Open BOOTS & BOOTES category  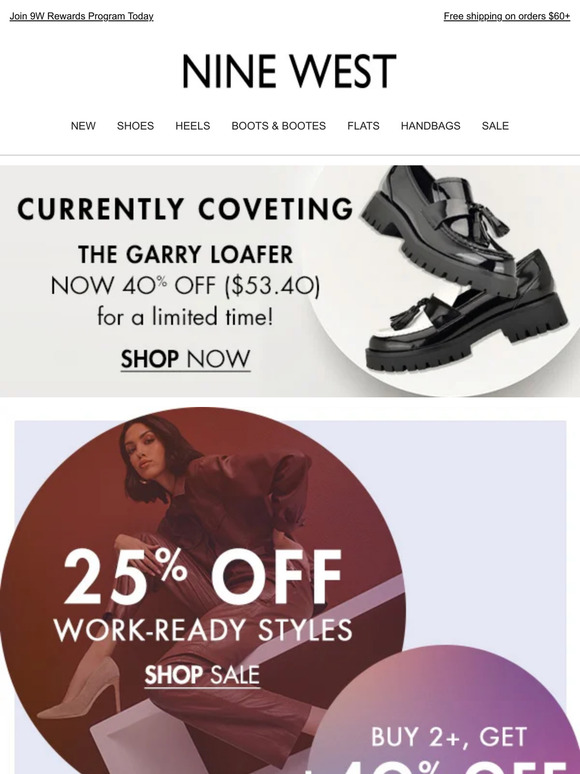point(278,126)
